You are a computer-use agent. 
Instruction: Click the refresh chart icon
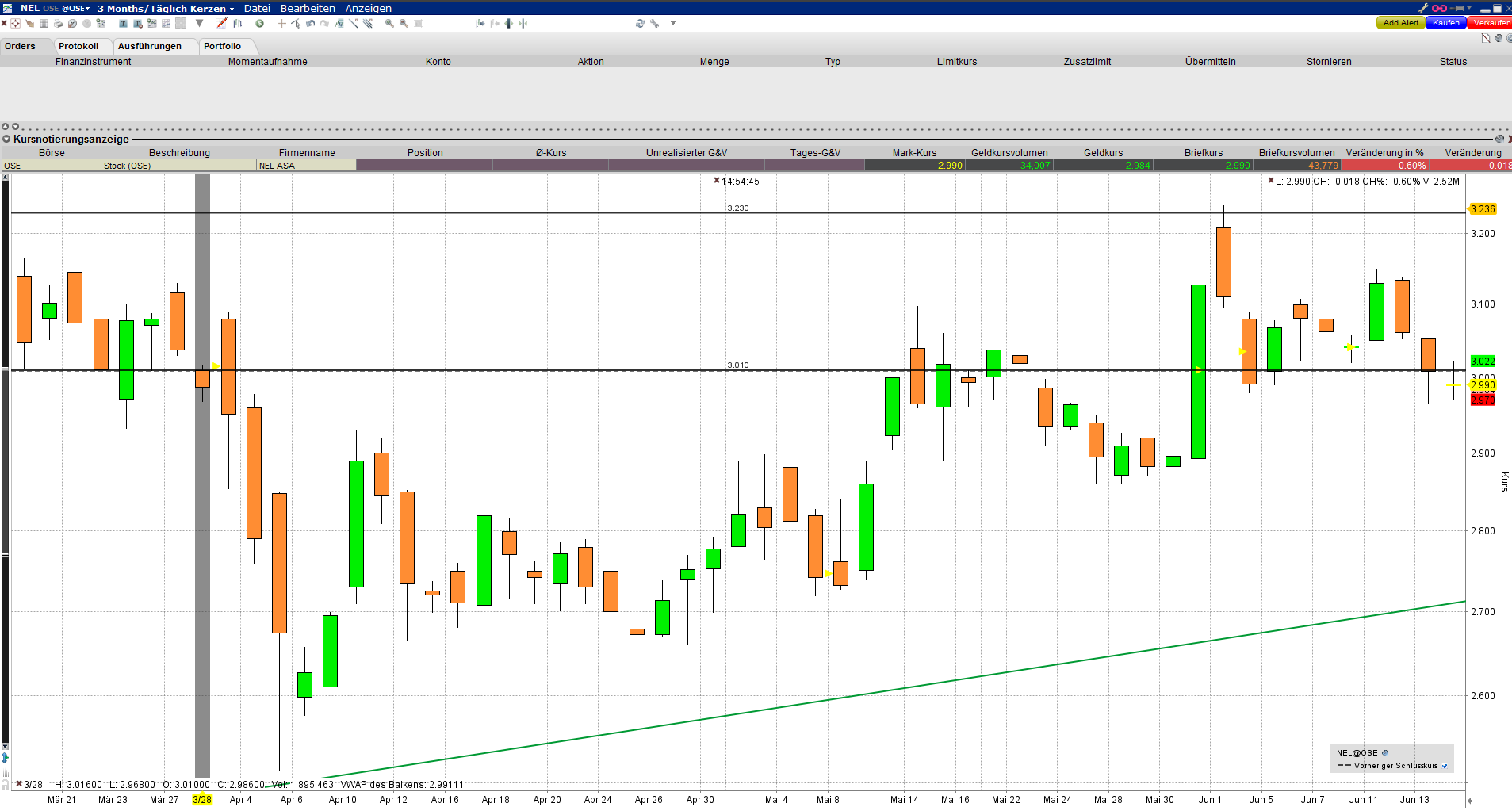[x=640, y=23]
